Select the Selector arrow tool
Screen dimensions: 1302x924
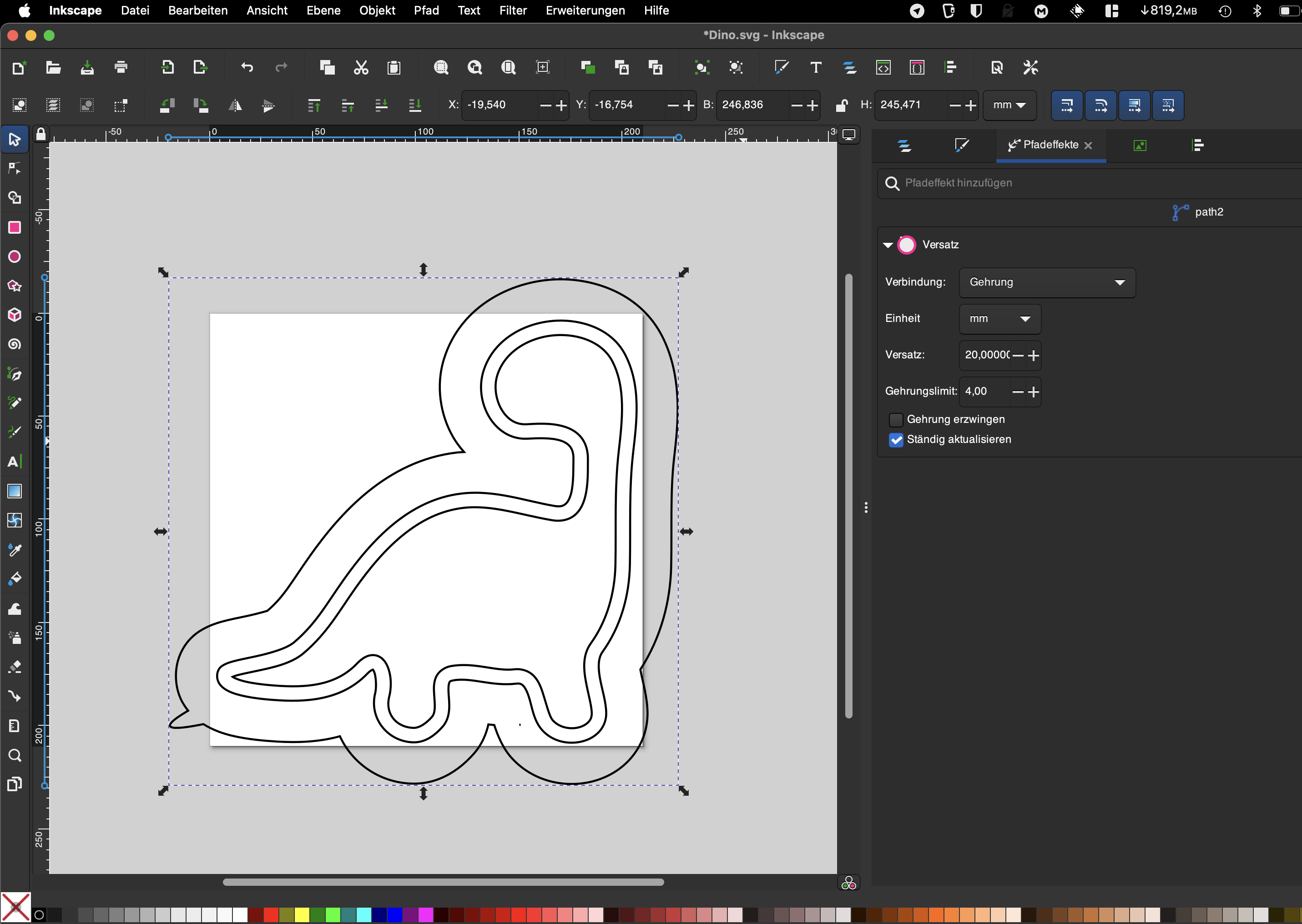click(x=15, y=140)
